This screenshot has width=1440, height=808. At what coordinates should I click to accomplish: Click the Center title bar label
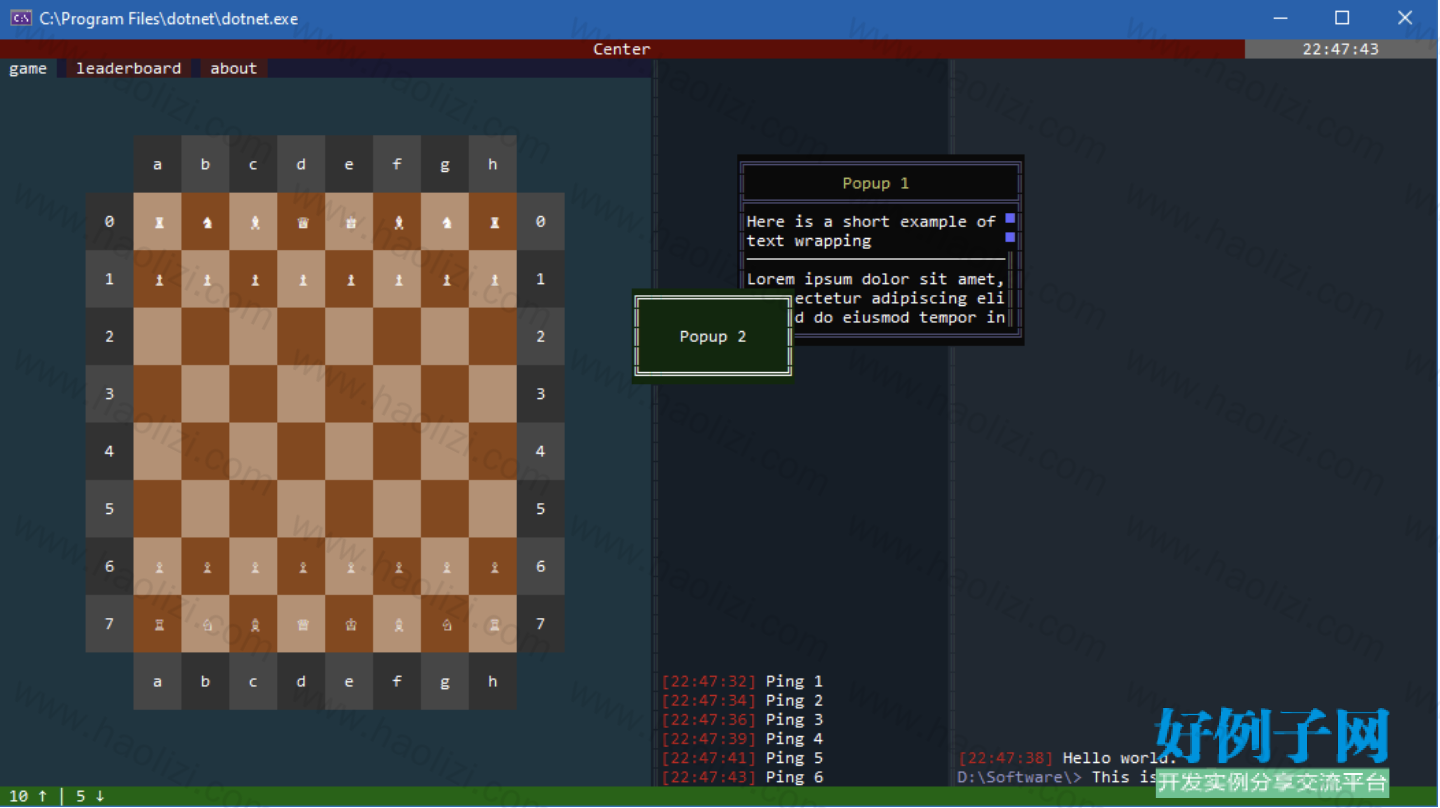pyautogui.click(x=622, y=49)
